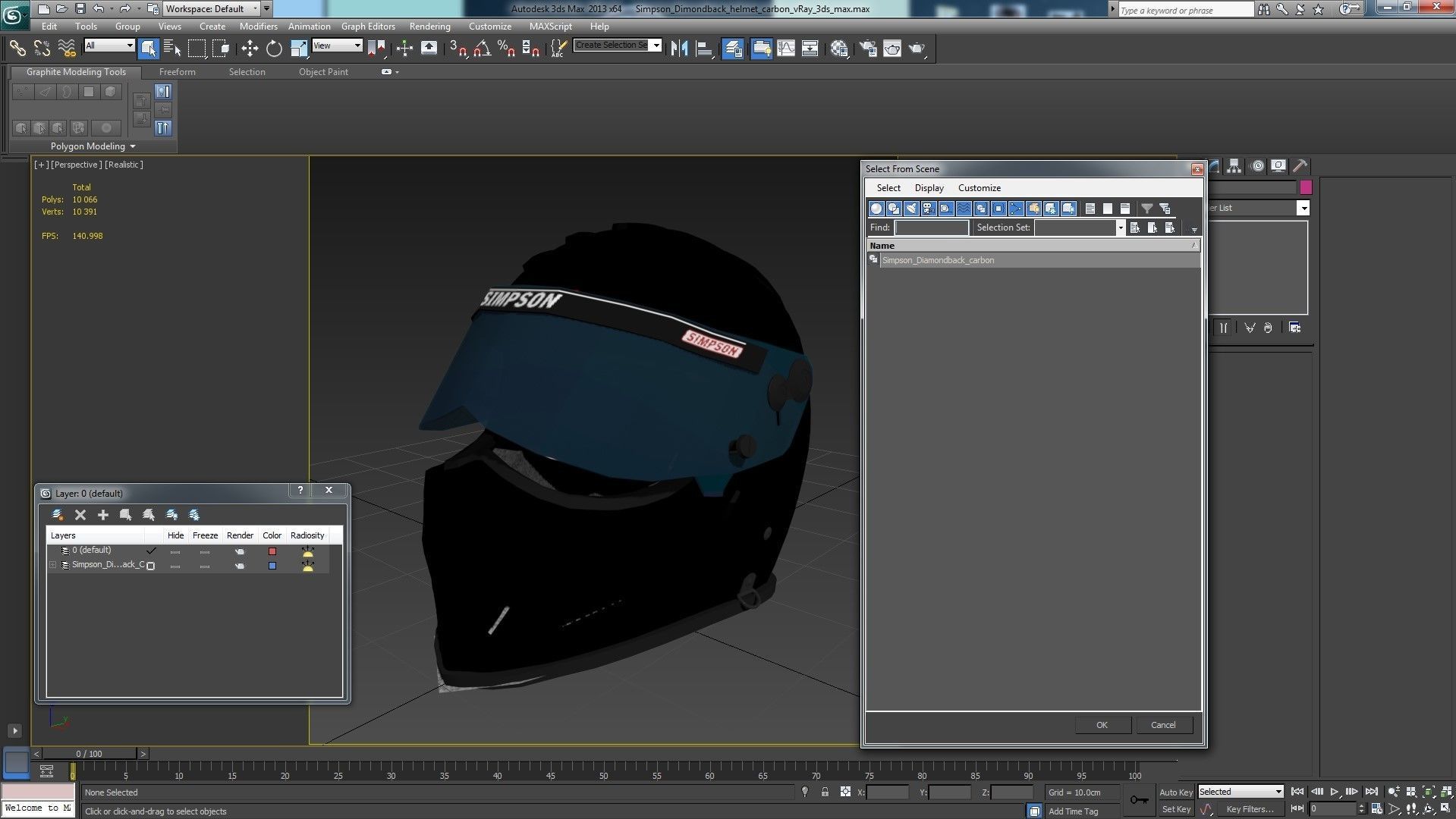The image size is (1456, 819).
Task: Open Key Filters dialog button
Action: [x=1250, y=809]
